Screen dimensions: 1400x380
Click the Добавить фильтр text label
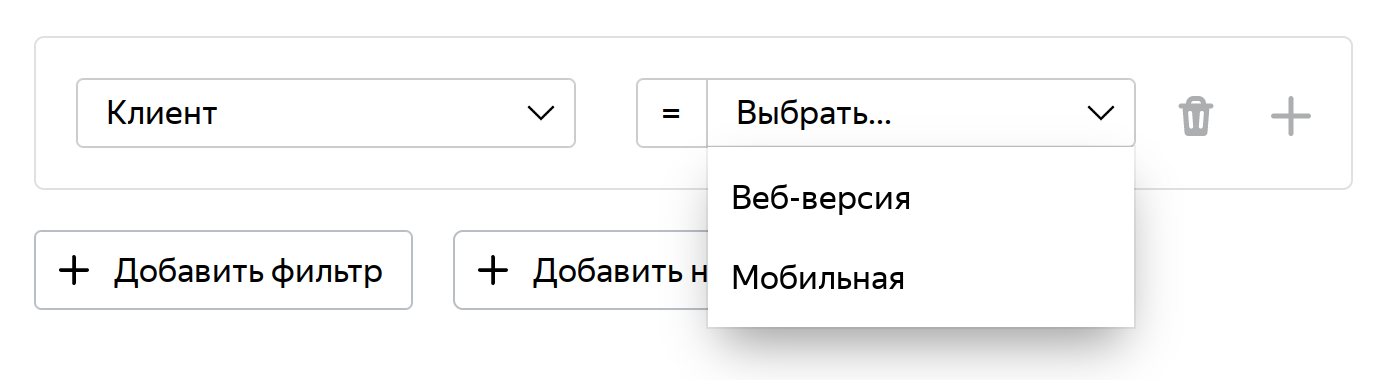[x=248, y=271]
